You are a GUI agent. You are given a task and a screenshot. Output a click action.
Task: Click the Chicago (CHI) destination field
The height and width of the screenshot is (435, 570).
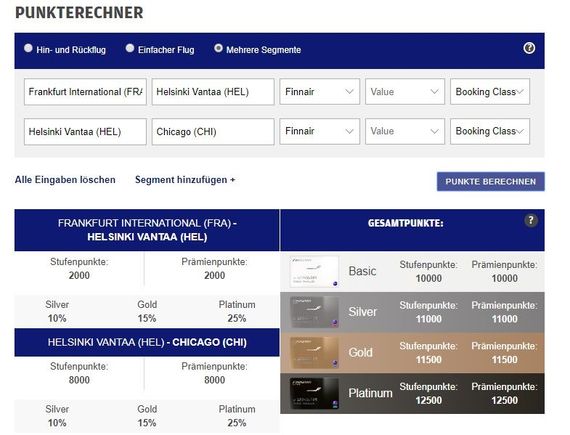[213, 131]
